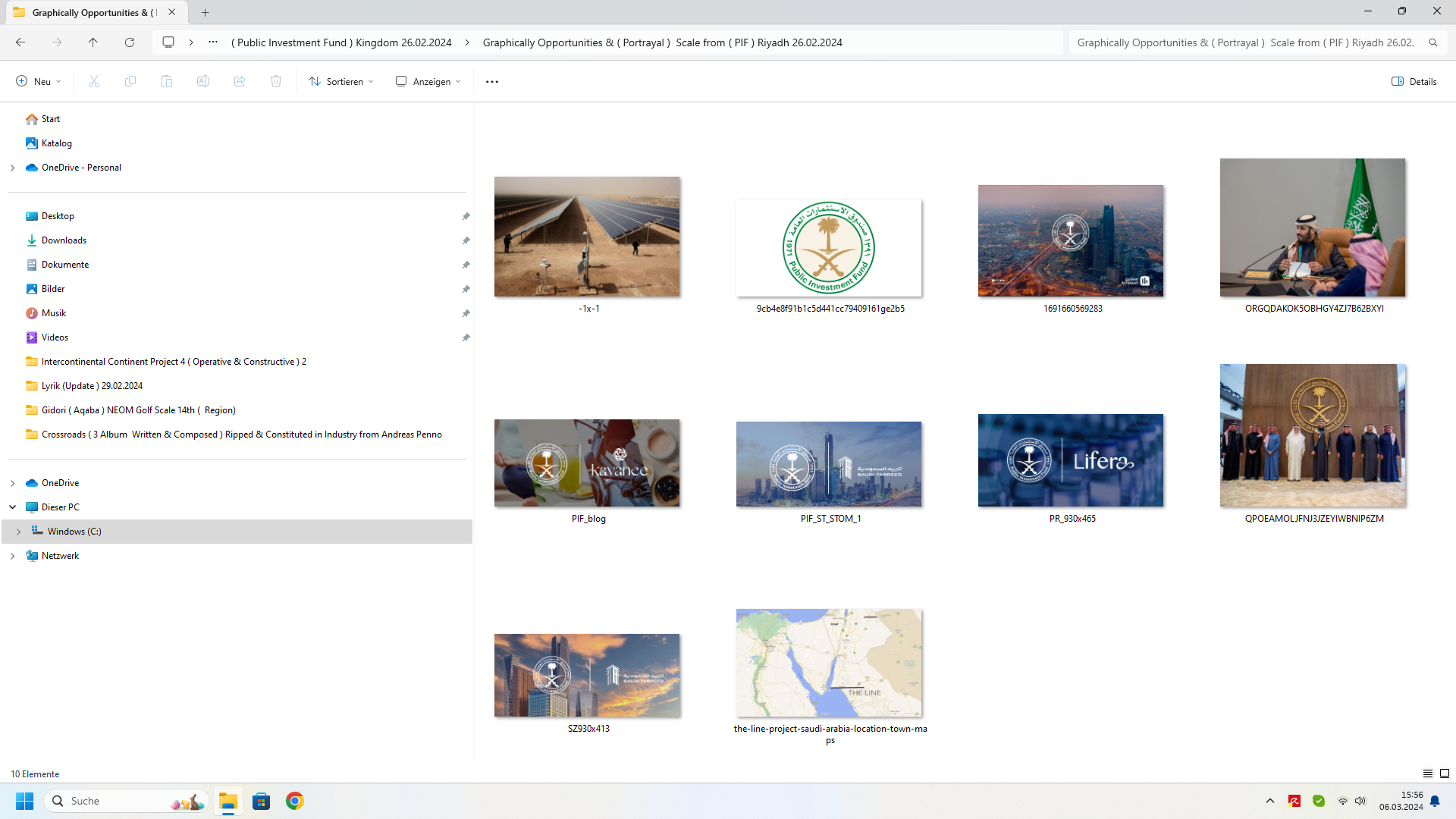Unpin Desktop via its pin icon
1456x819 pixels.
coord(466,216)
